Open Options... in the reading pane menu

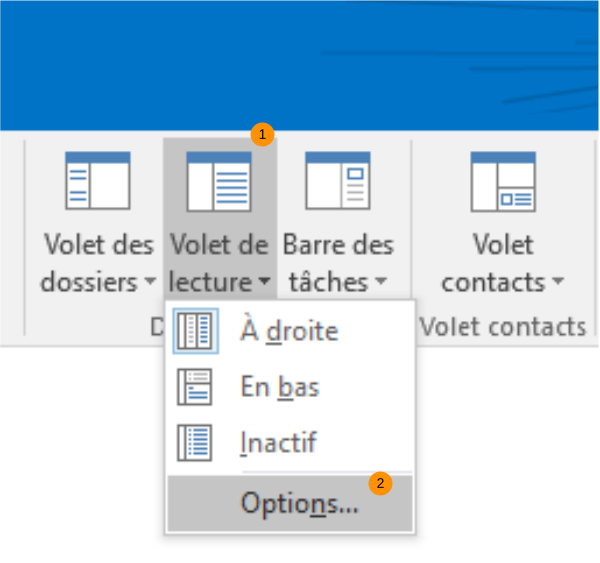point(299,505)
